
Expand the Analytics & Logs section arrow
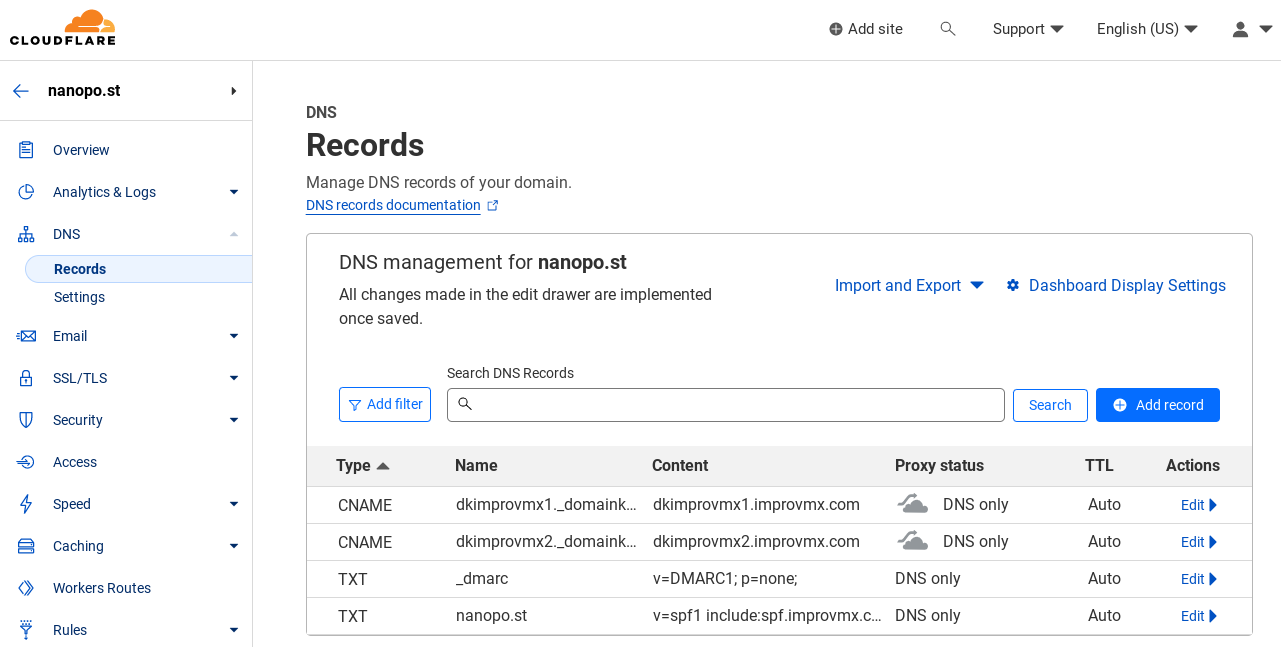point(234,192)
